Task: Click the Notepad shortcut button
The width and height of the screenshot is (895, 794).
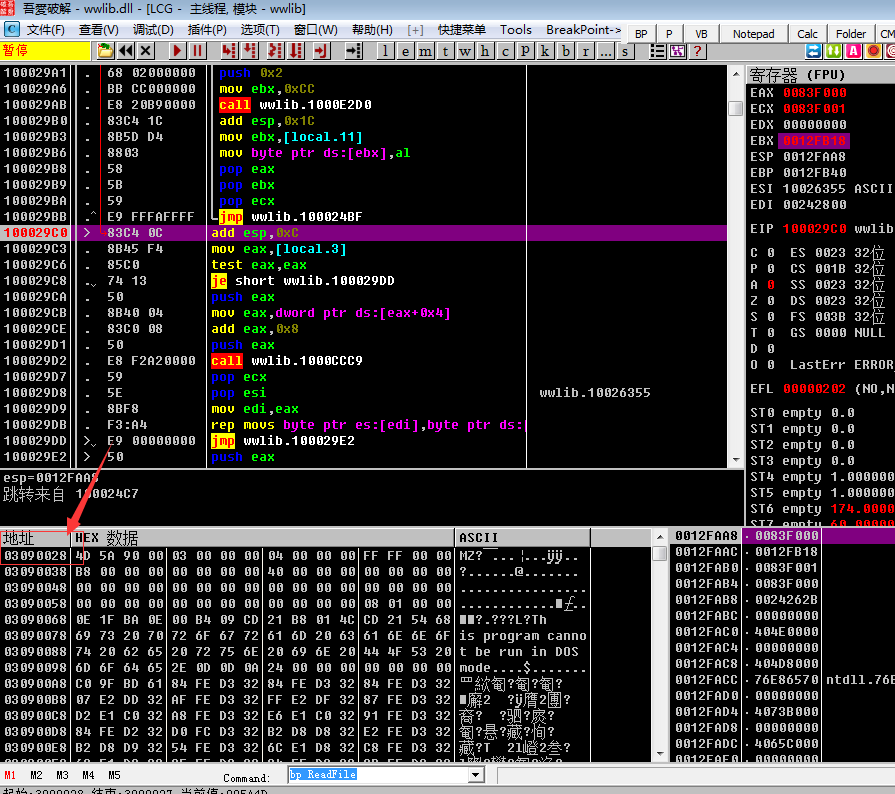Action: pos(753,34)
